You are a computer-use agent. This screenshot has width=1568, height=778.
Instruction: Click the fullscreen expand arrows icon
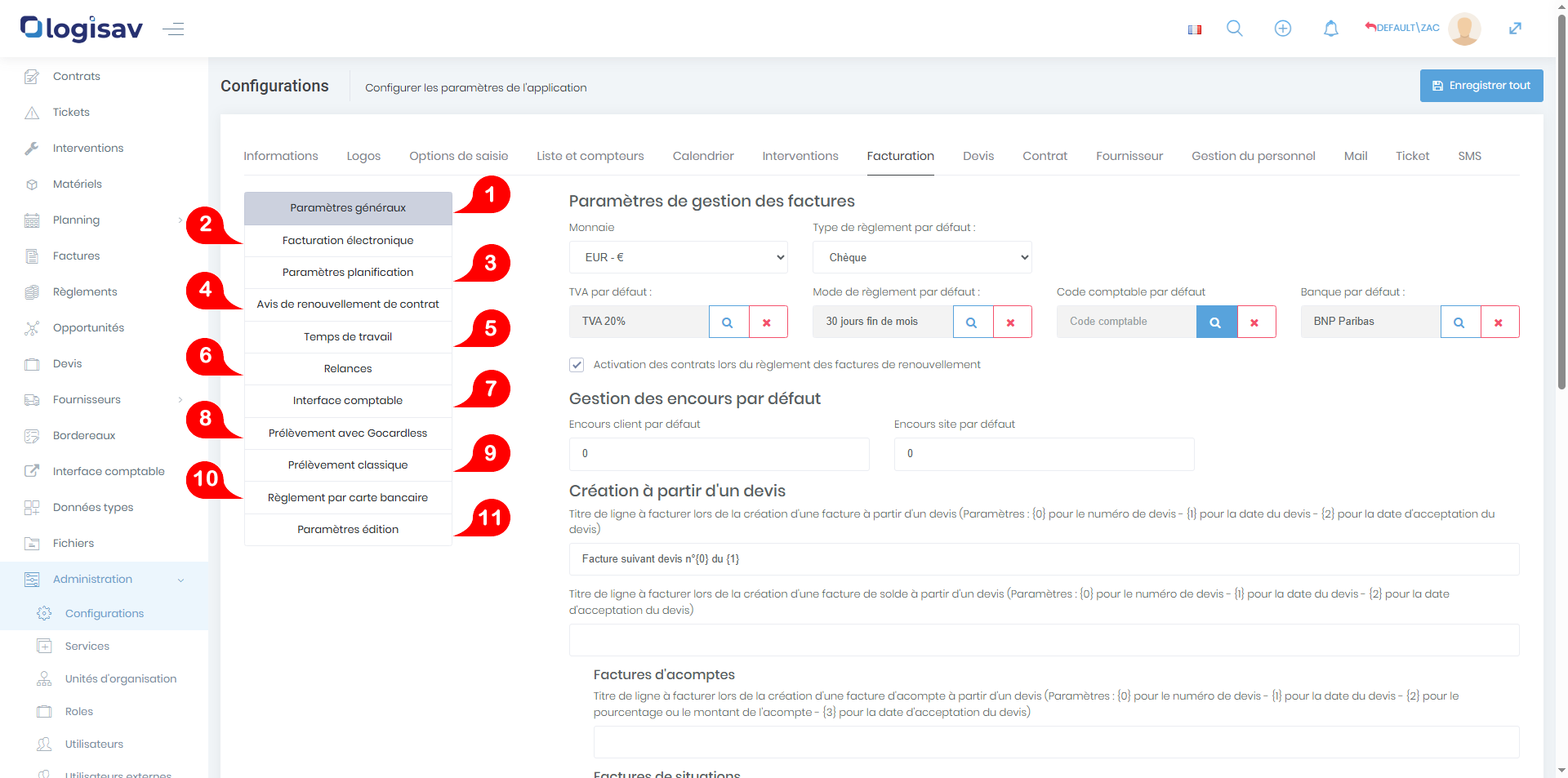pyautogui.click(x=1515, y=29)
